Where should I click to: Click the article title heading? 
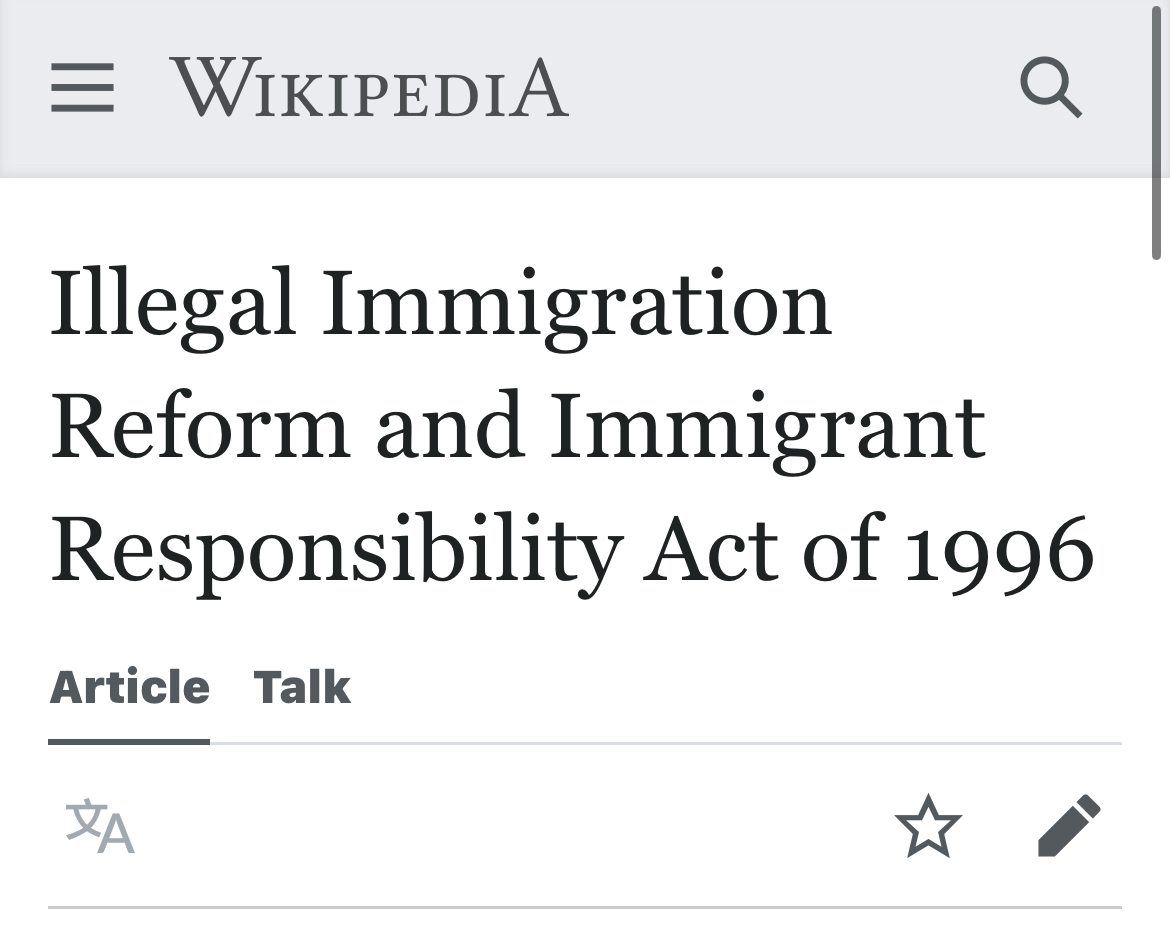570,426
